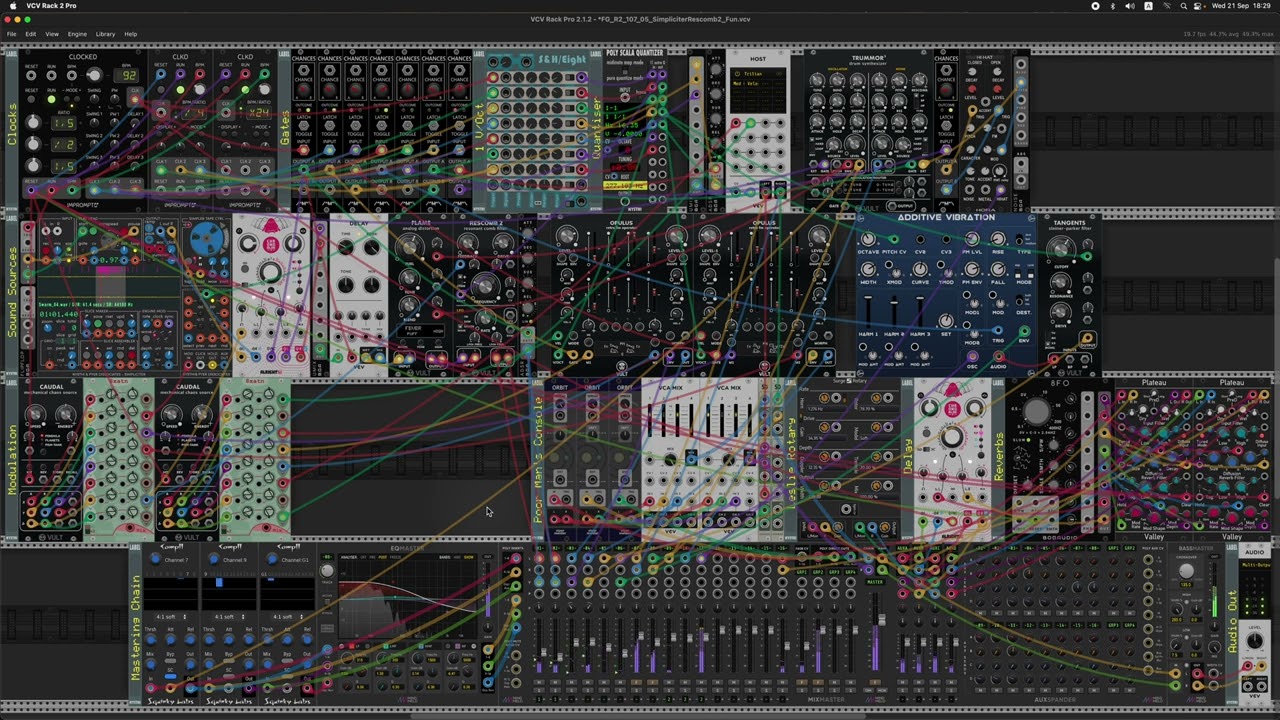
Task: Click the RESONANCE knob on Tangents
Action: click(1062, 282)
